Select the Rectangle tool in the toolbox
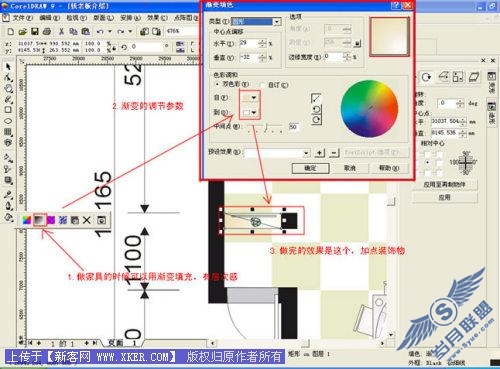Screen dimensions: 500x369 pyautogui.click(x=8, y=110)
